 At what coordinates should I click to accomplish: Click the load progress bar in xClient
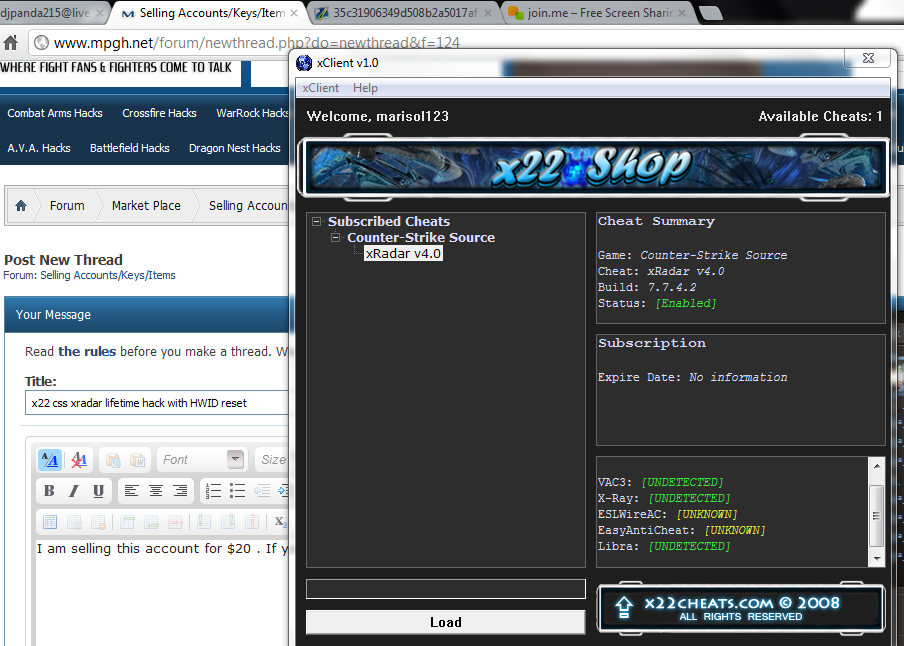(x=446, y=589)
